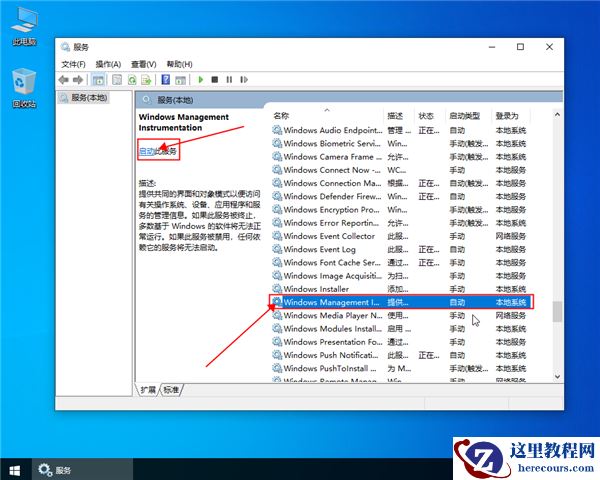This screenshot has width=600, height=480.
Task: Sort by the 启动类型 column header
Action: coord(465,116)
